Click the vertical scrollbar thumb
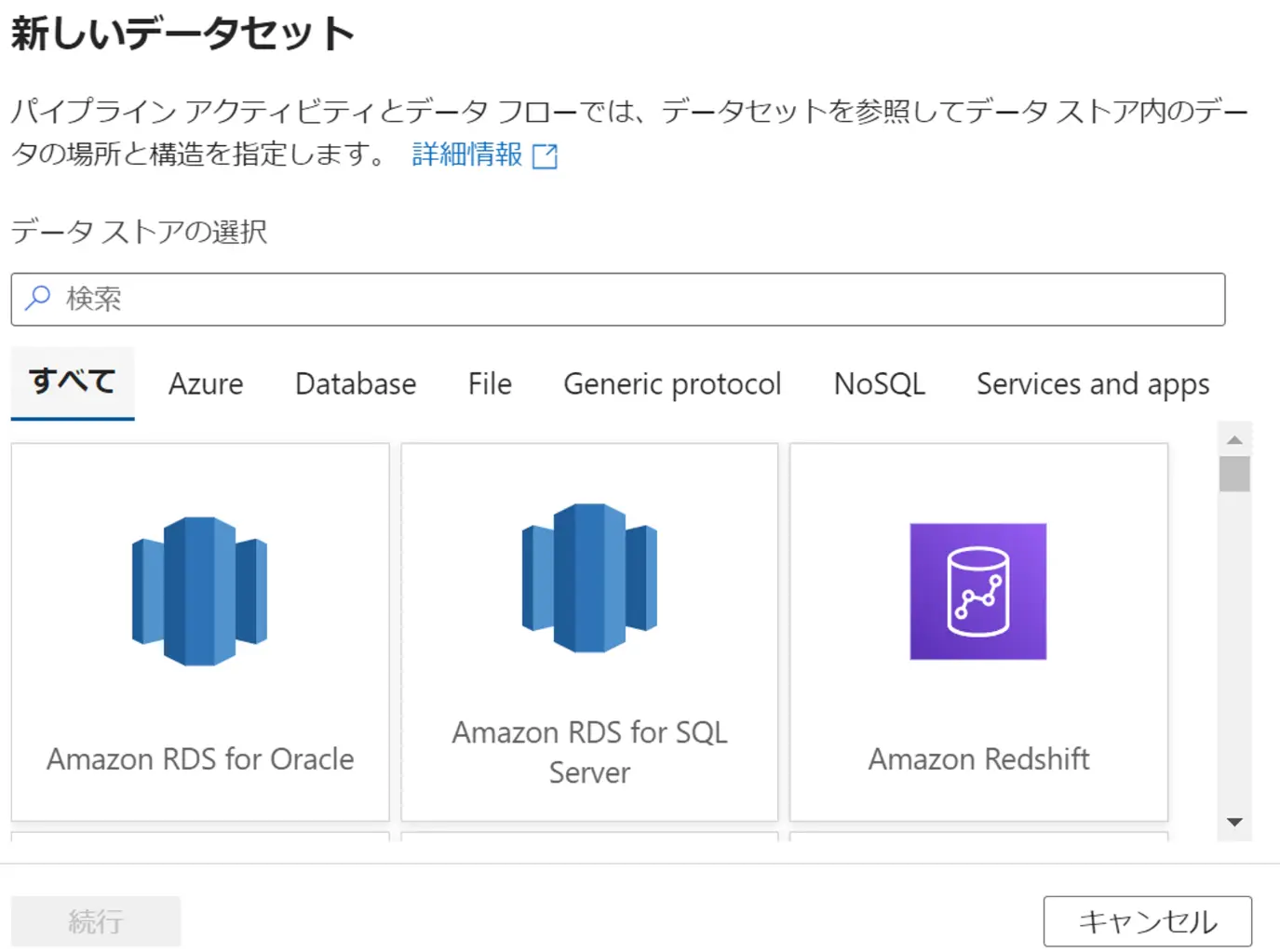The image size is (1280, 952). point(1234,474)
